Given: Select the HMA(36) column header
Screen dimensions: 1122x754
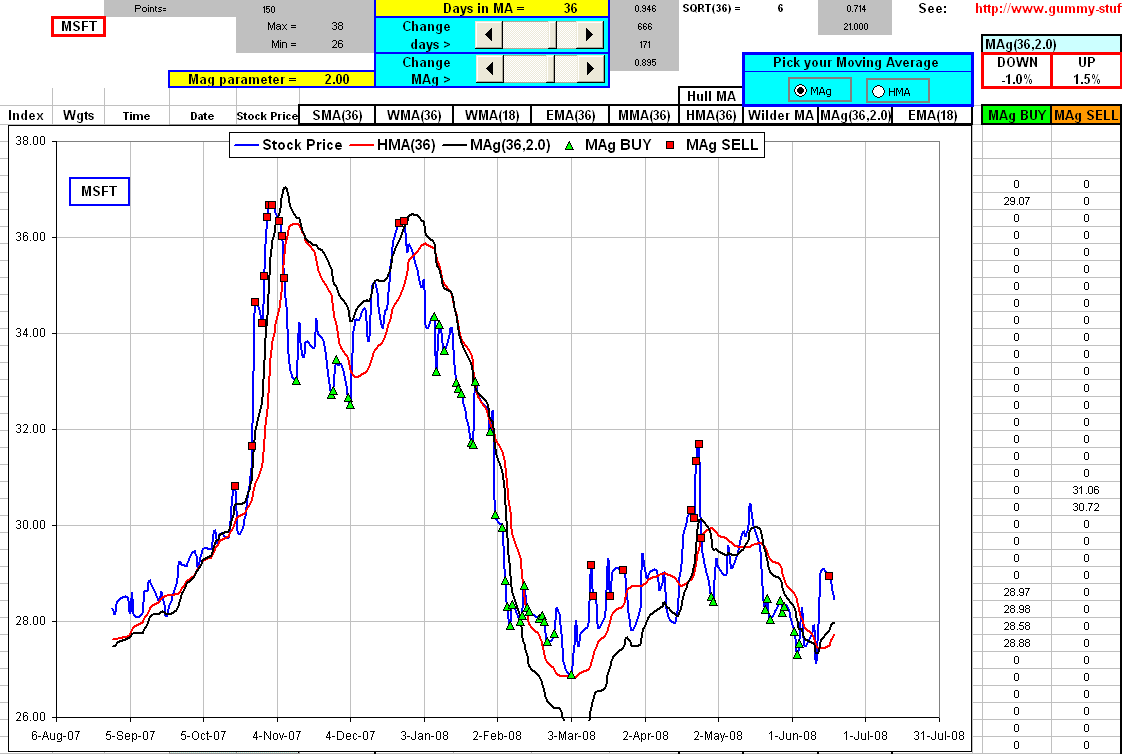Looking at the screenshot, I should [711, 115].
